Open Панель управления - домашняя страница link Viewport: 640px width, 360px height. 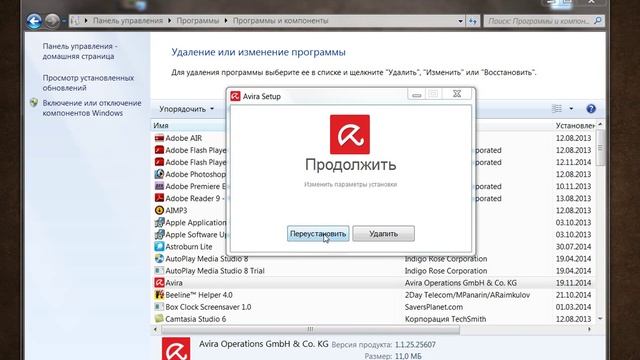point(80,51)
